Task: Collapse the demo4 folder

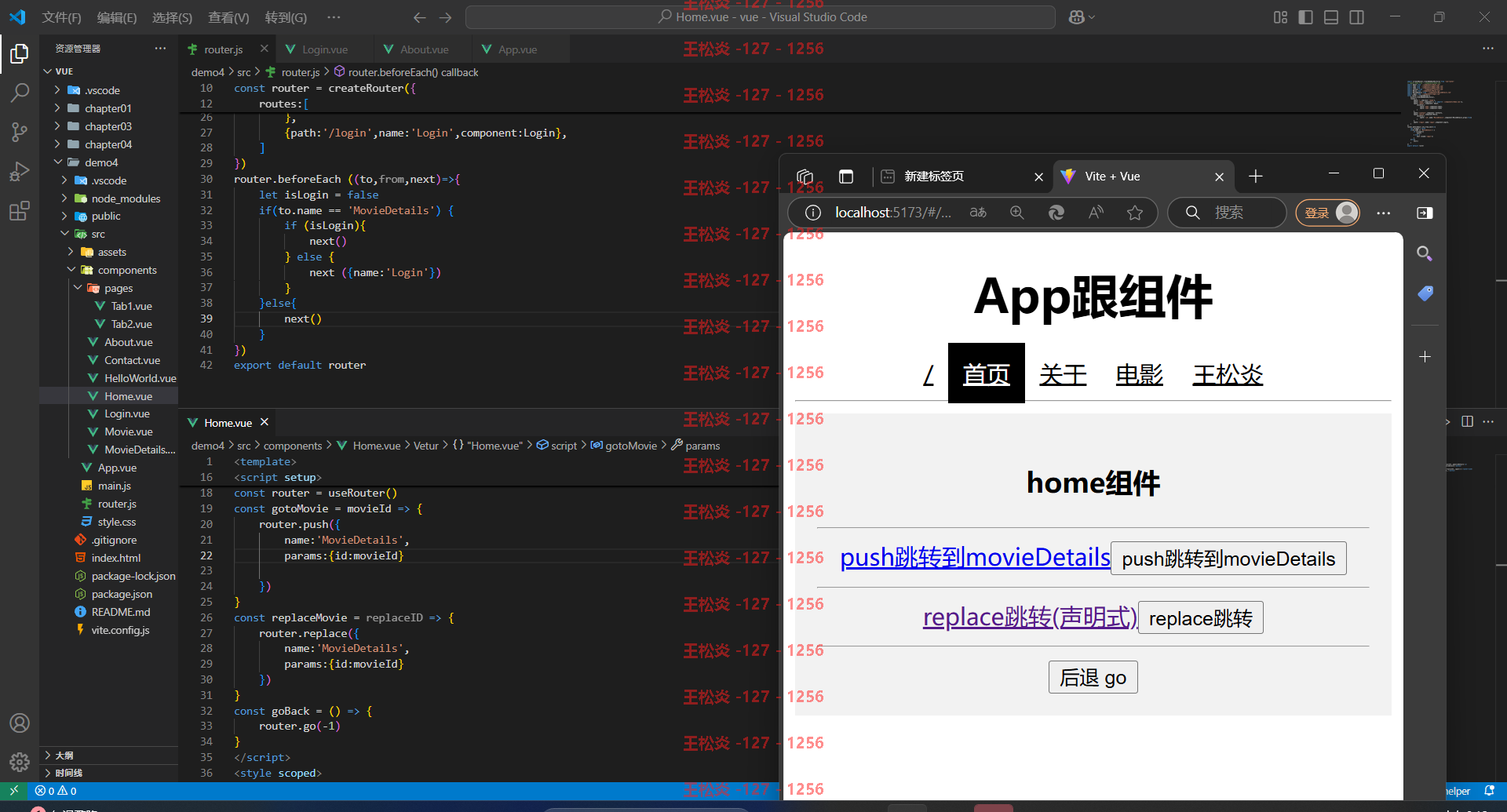Action: point(57,162)
